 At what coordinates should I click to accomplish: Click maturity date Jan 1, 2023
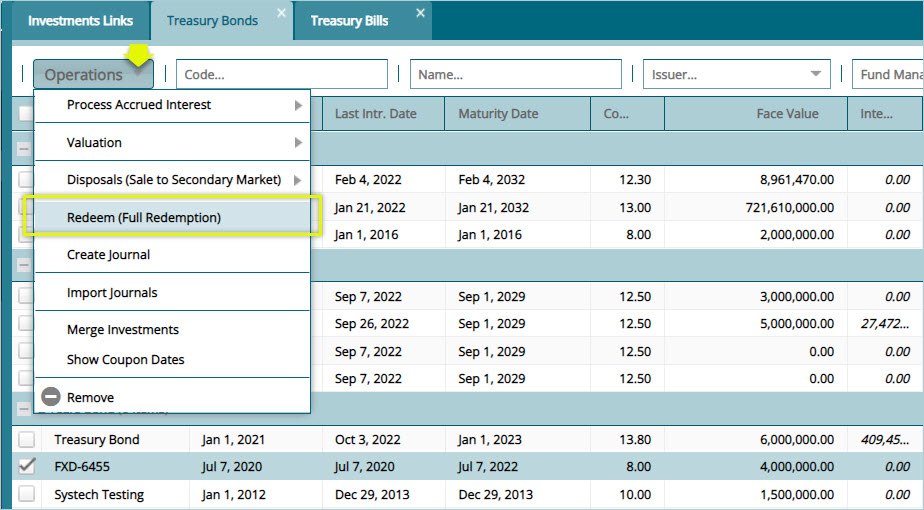click(x=490, y=440)
